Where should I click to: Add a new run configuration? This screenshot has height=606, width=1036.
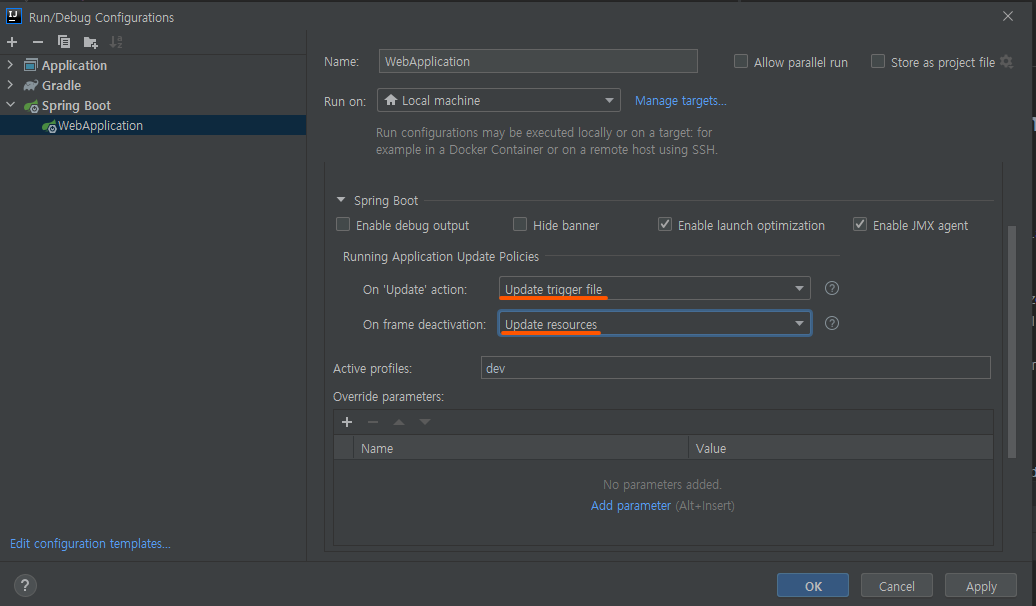point(12,42)
